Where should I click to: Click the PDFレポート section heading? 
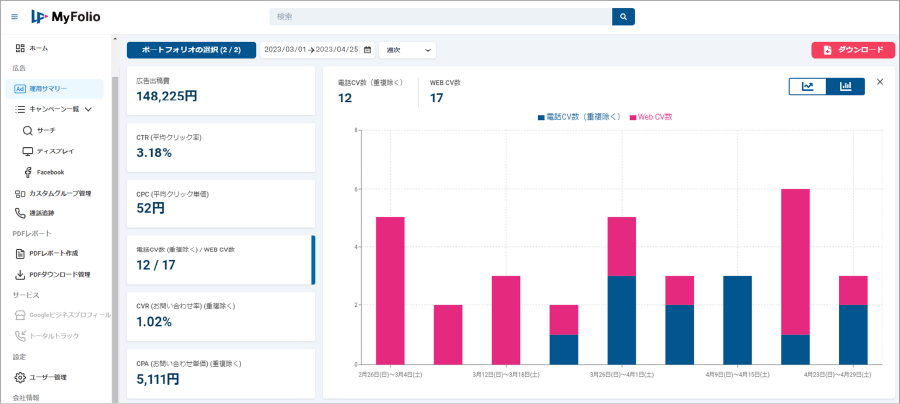point(32,233)
